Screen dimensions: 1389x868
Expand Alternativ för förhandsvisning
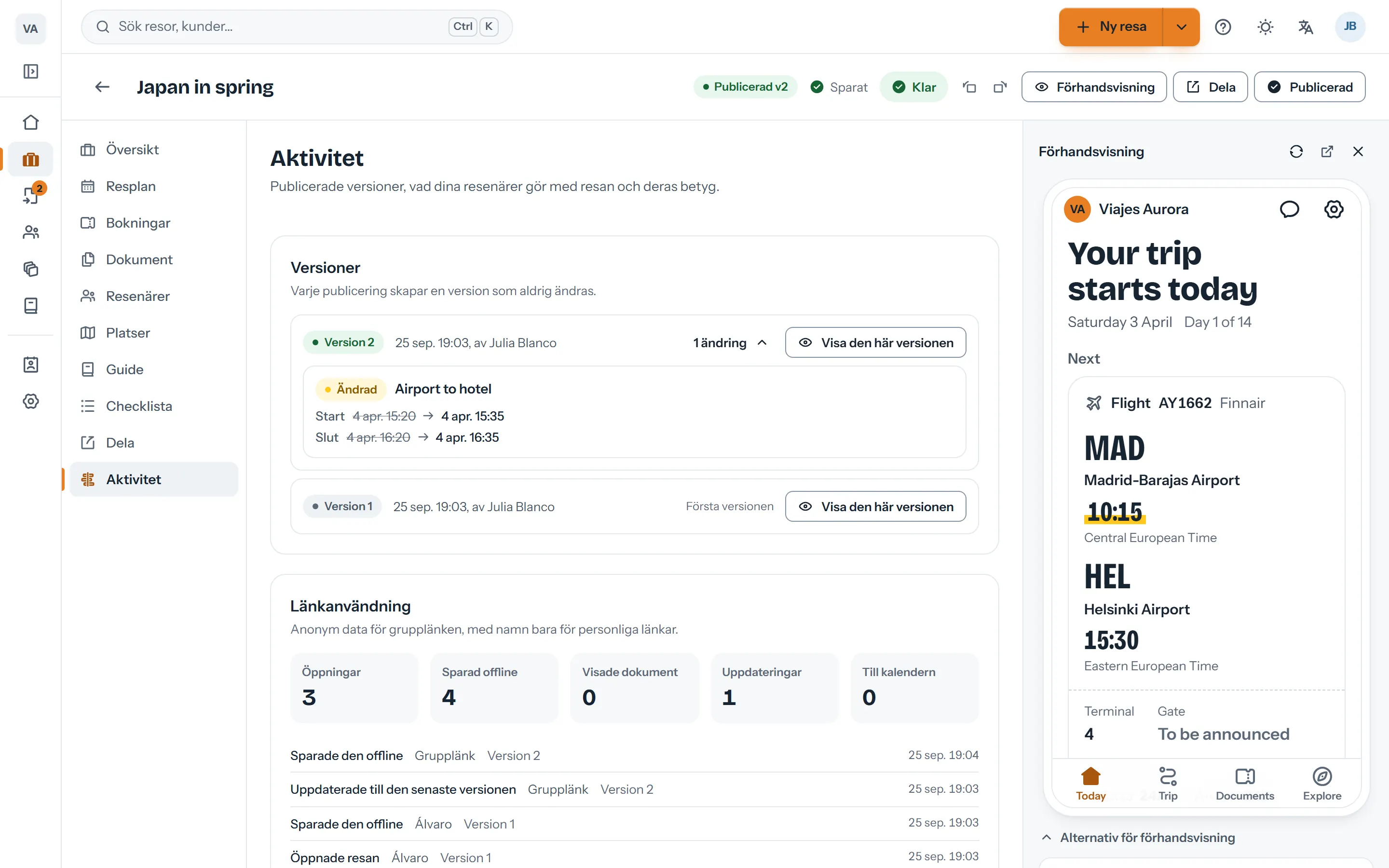pyautogui.click(x=1138, y=838)
